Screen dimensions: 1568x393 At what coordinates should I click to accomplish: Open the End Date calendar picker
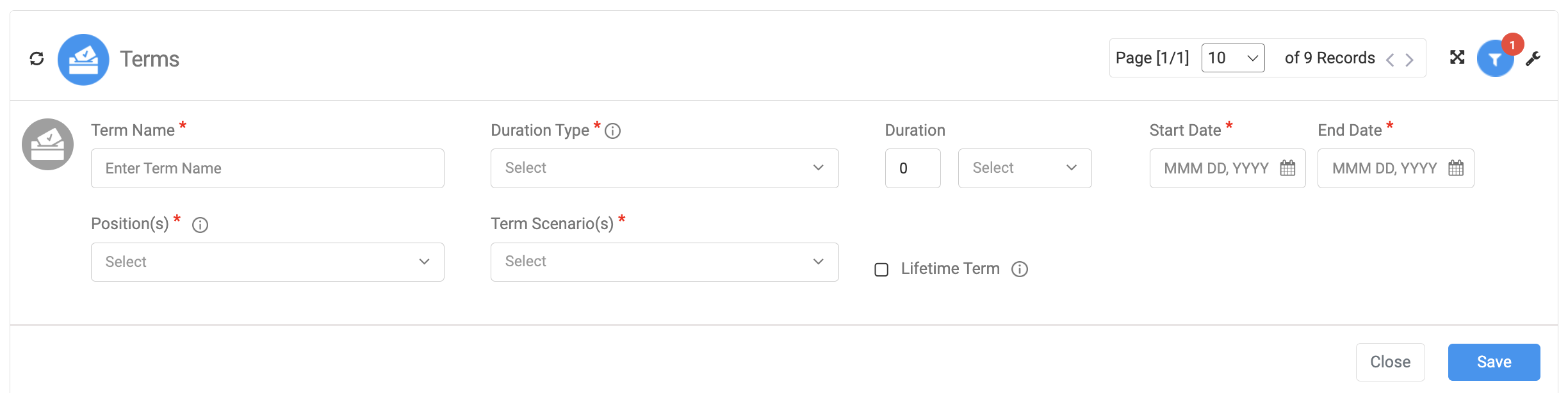[x=1456, y=168]
